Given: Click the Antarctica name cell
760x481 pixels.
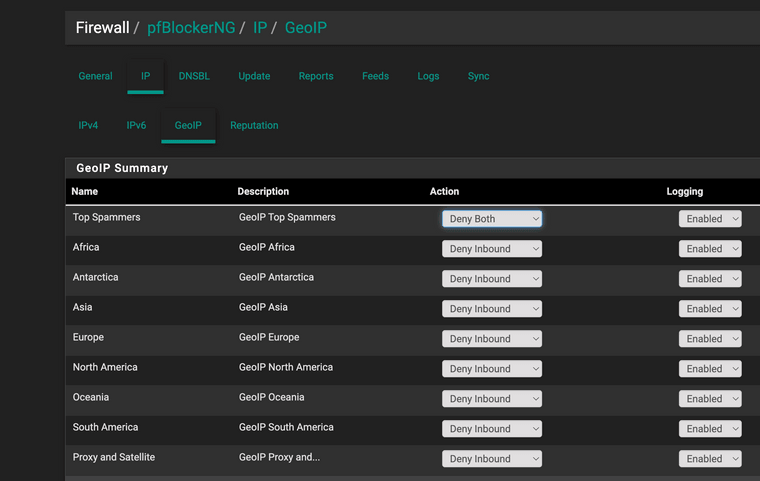Looking at the screenshot, I should coord(95,277).
